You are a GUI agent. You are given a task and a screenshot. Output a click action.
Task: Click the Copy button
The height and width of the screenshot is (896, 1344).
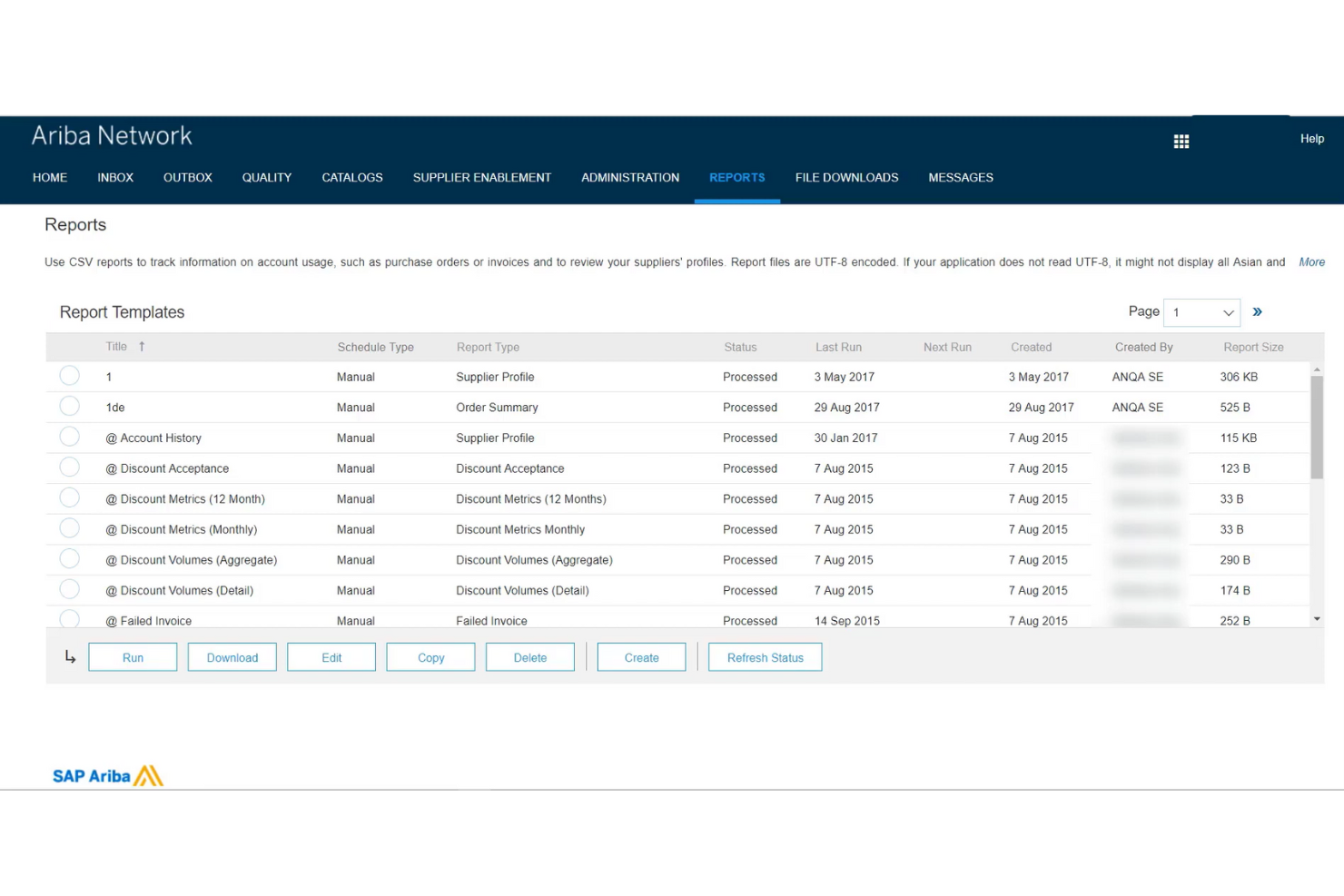pyautogui.click(x=430, y=657)
